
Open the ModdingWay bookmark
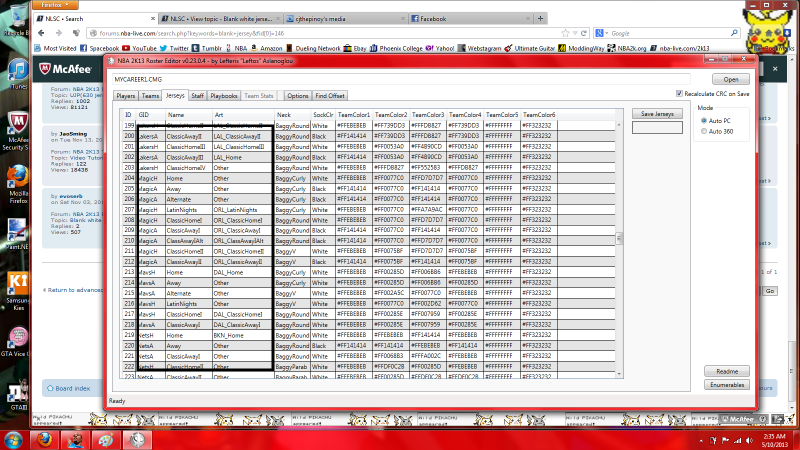(x=581, y=48)
